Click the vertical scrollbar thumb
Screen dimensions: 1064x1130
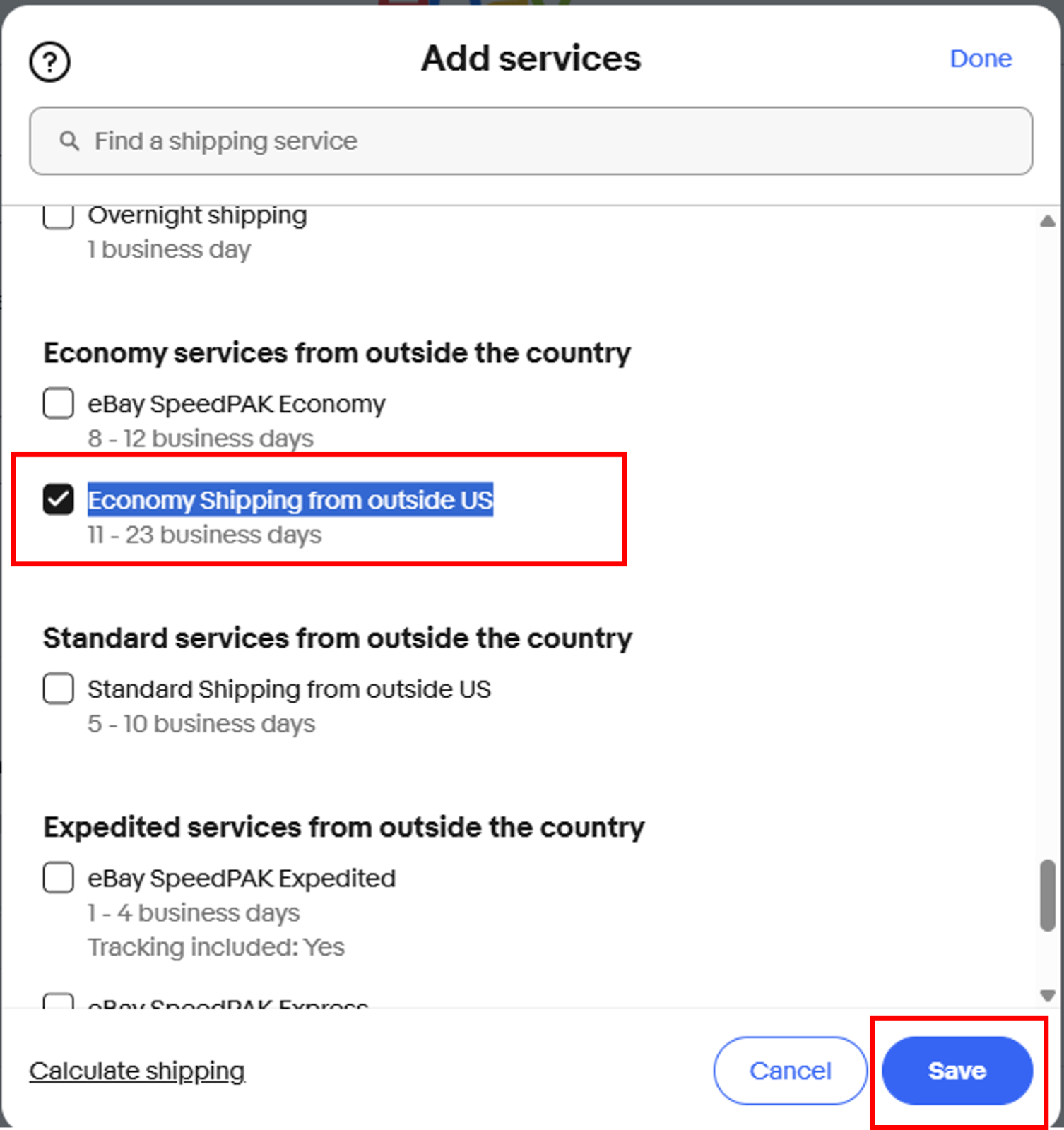(1047, 896)
